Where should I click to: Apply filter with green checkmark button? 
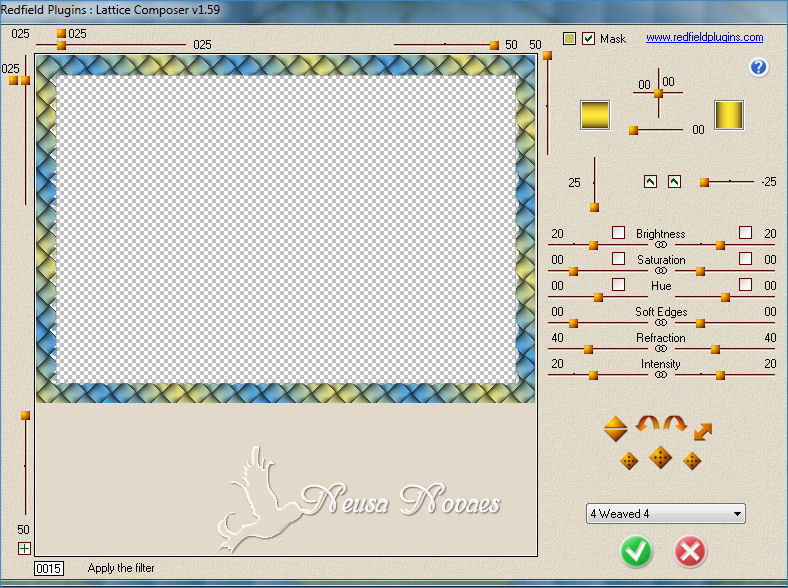click(x=636, y=551)
